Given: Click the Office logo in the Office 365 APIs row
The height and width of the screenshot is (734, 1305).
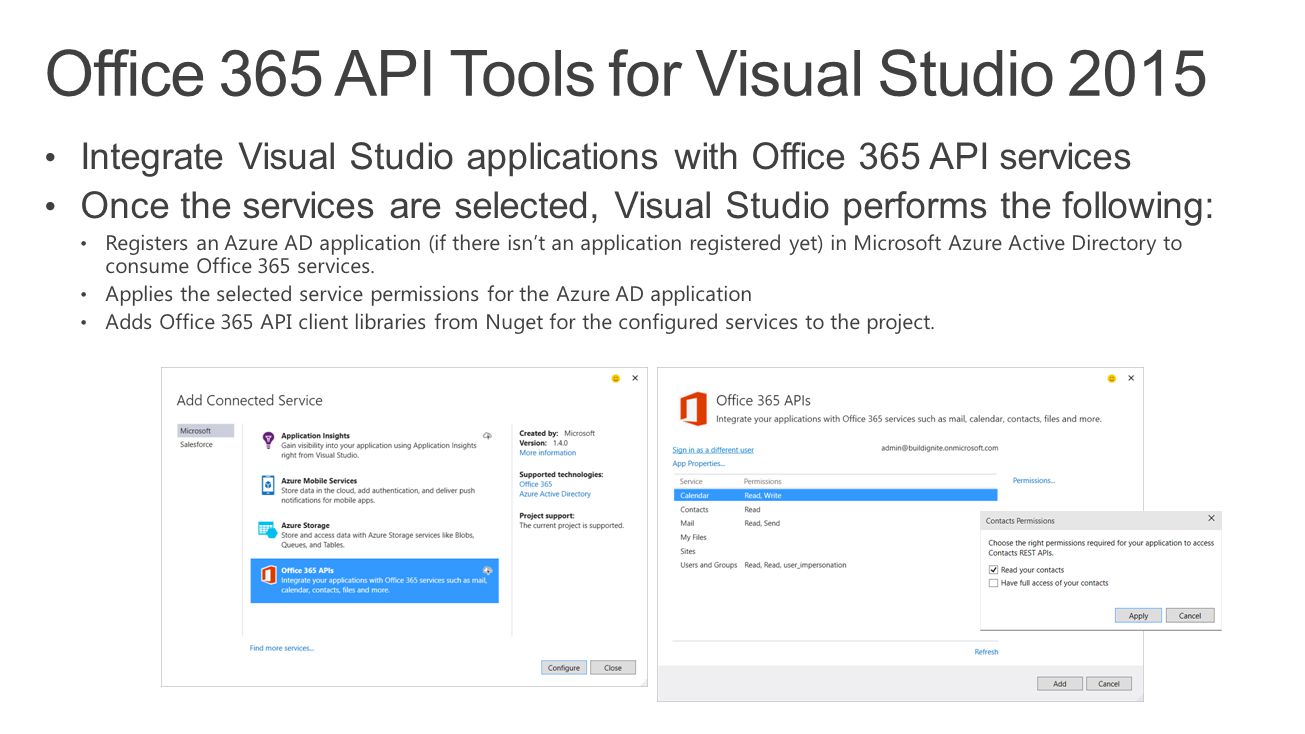Looking at the screenshot, I should (x=268, y=575).
